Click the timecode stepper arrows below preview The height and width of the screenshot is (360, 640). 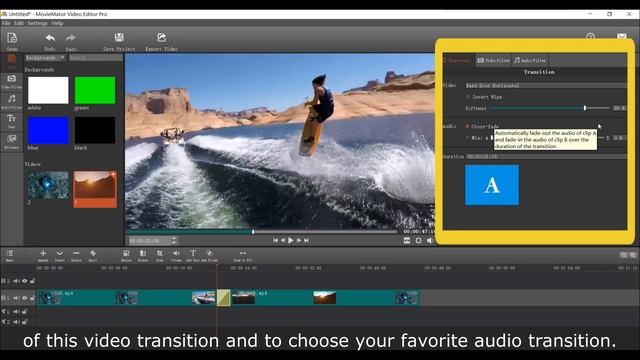pyautogui.click(x=174, y=240)
